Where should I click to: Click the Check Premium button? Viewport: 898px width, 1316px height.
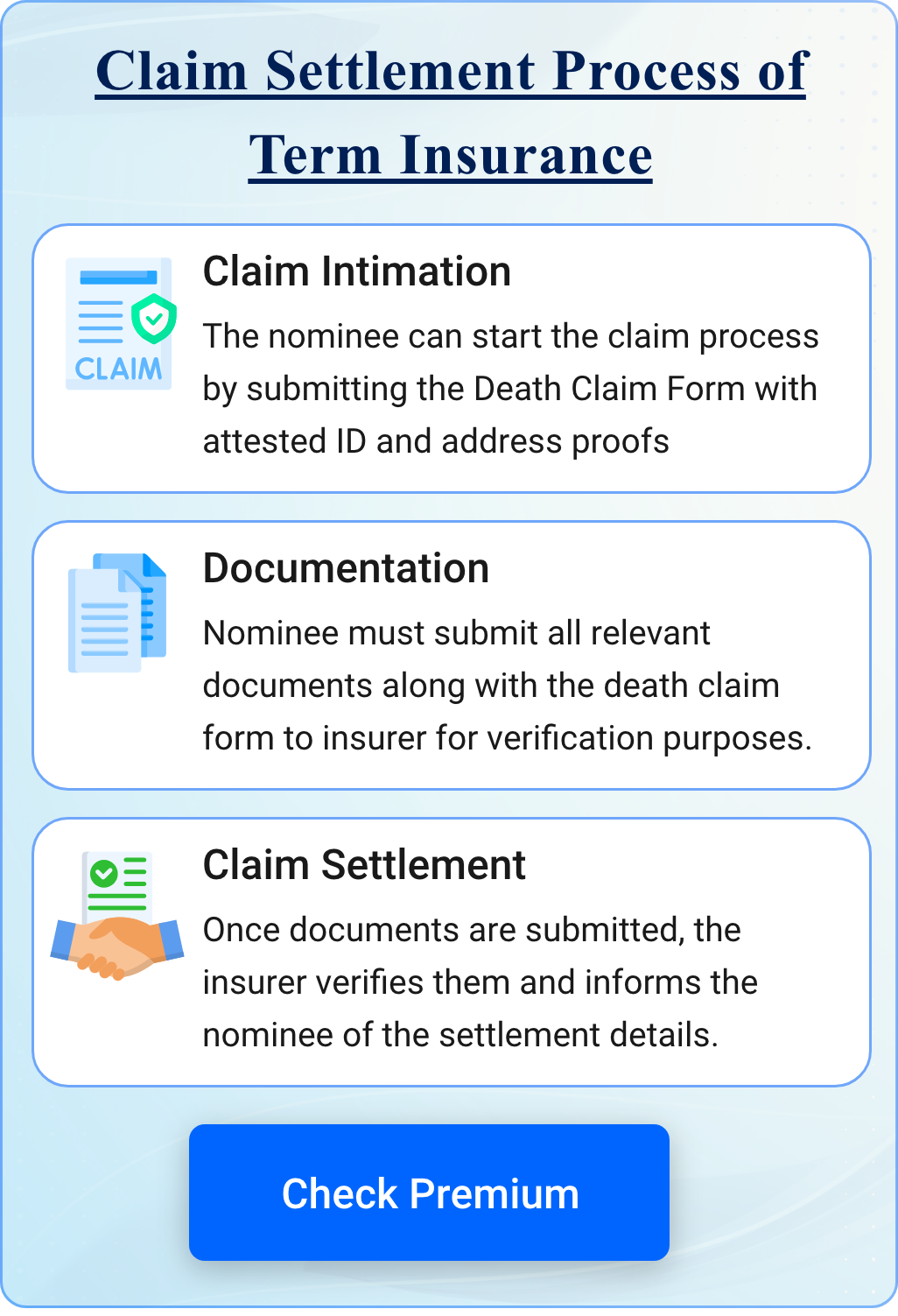[x=429, y=1192]
